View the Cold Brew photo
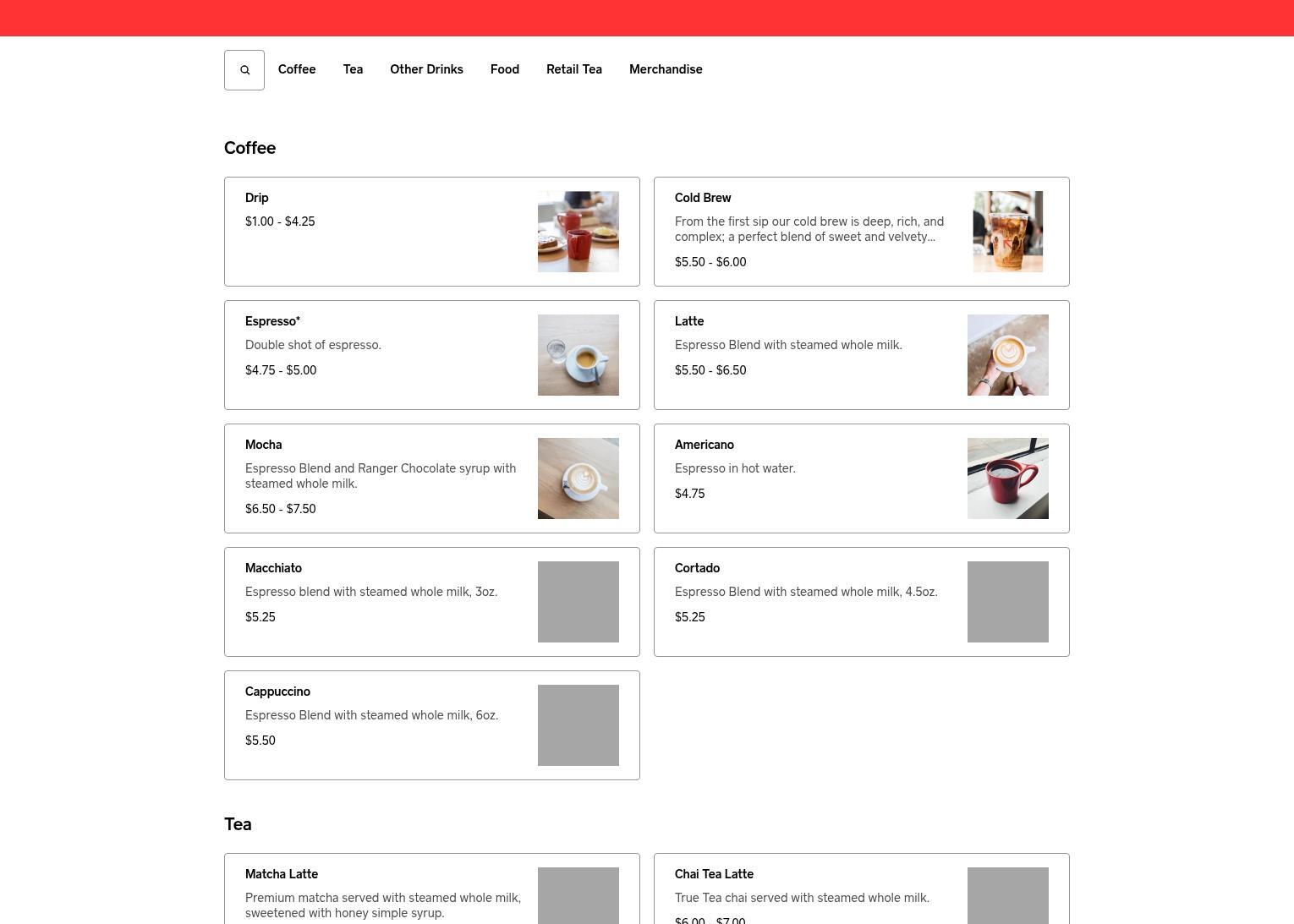Image resolution: width=1294 pixels, height=924 pixels. coord(1008,232)
